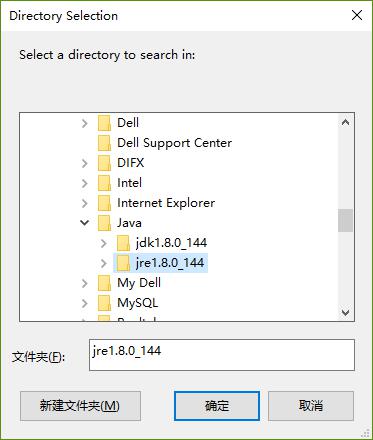The image size is (373, 440).
Task: Click the 取消 cancel button
Action: pos(311,406)
